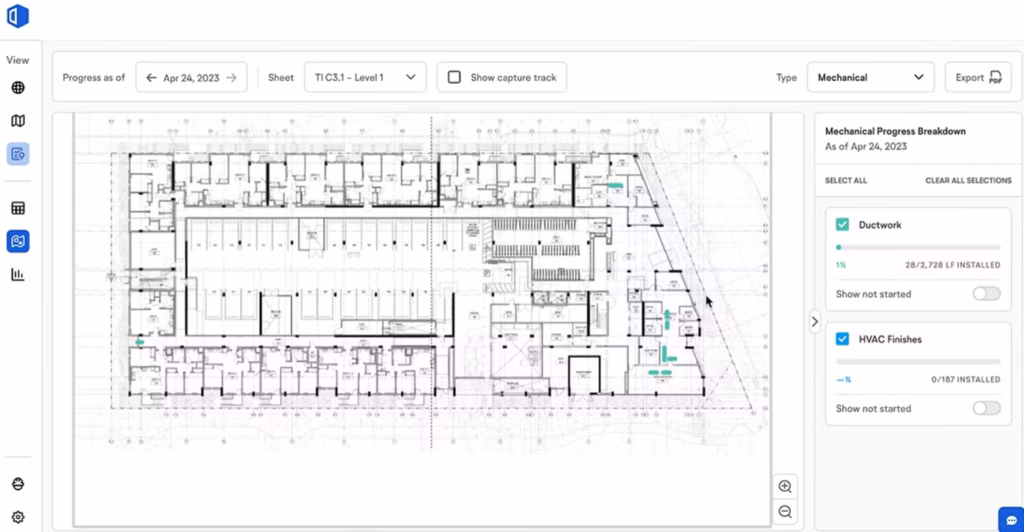Screen dimensions: 1024x532
Task: Toggle Show not started under HVAC Finishes
Action: 986,409
